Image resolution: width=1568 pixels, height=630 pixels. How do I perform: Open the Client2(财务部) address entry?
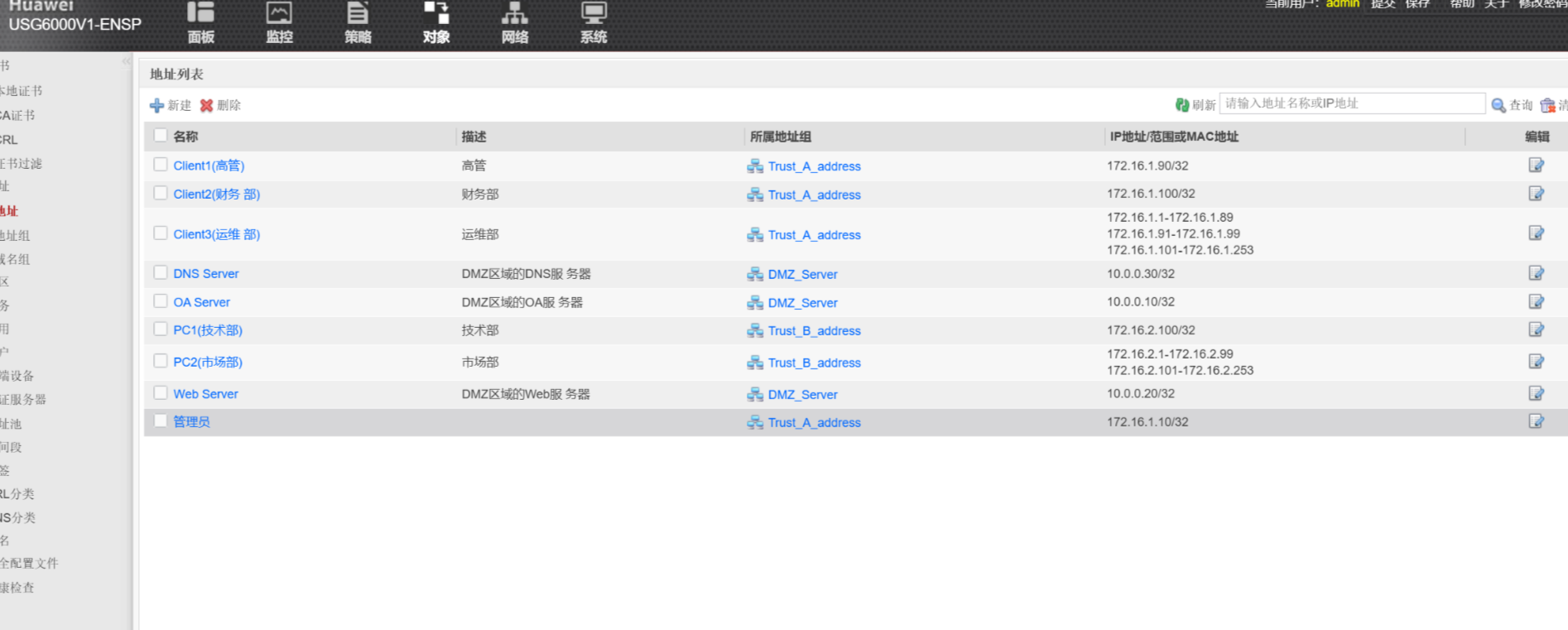pyautogui.click(x=217, y=195)
